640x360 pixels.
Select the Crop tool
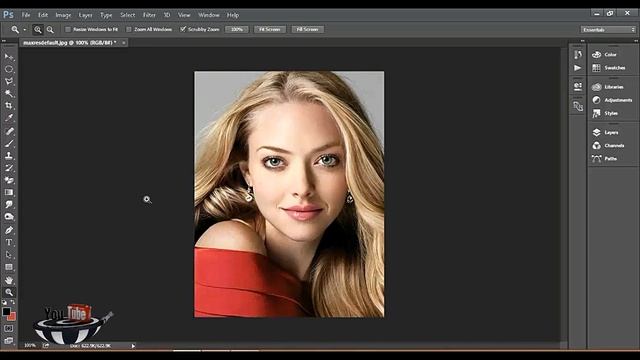point(9,106)
